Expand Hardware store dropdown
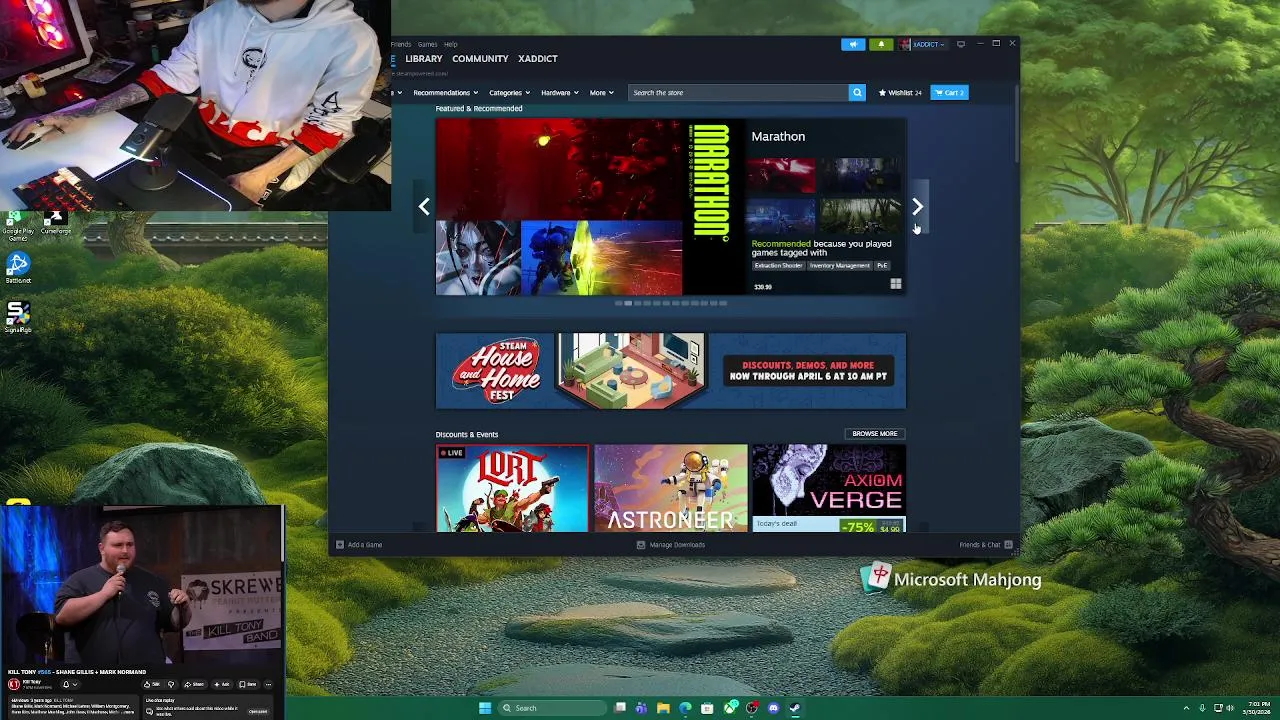 tap(560, 93)
